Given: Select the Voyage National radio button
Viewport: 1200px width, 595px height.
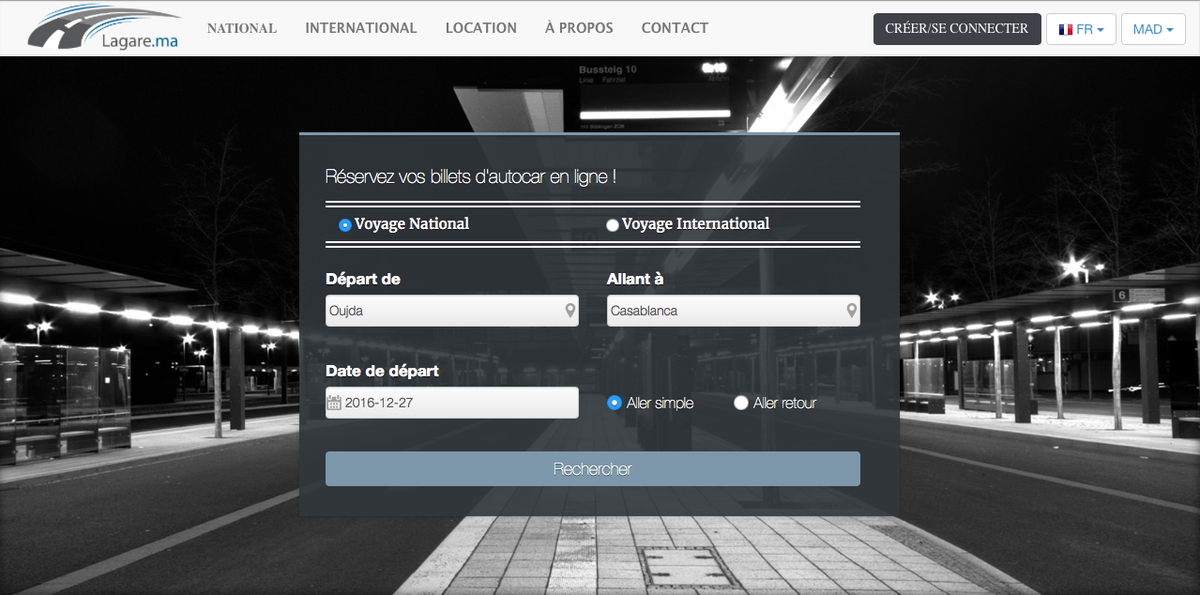Looking at the screenshot, I should [x=345, y=225].
